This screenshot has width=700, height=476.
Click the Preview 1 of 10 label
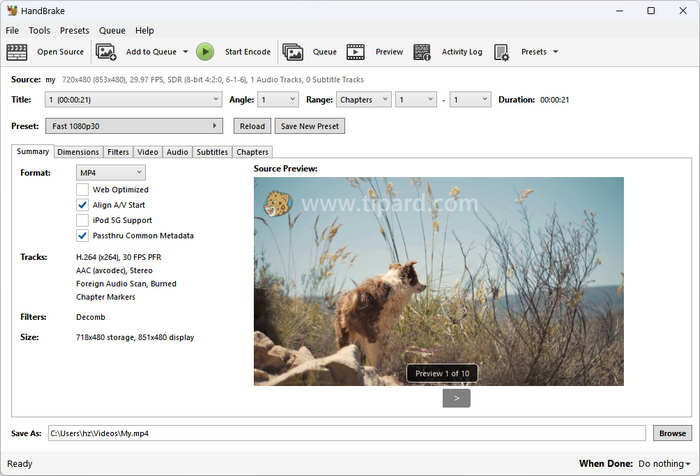[442, 373]
